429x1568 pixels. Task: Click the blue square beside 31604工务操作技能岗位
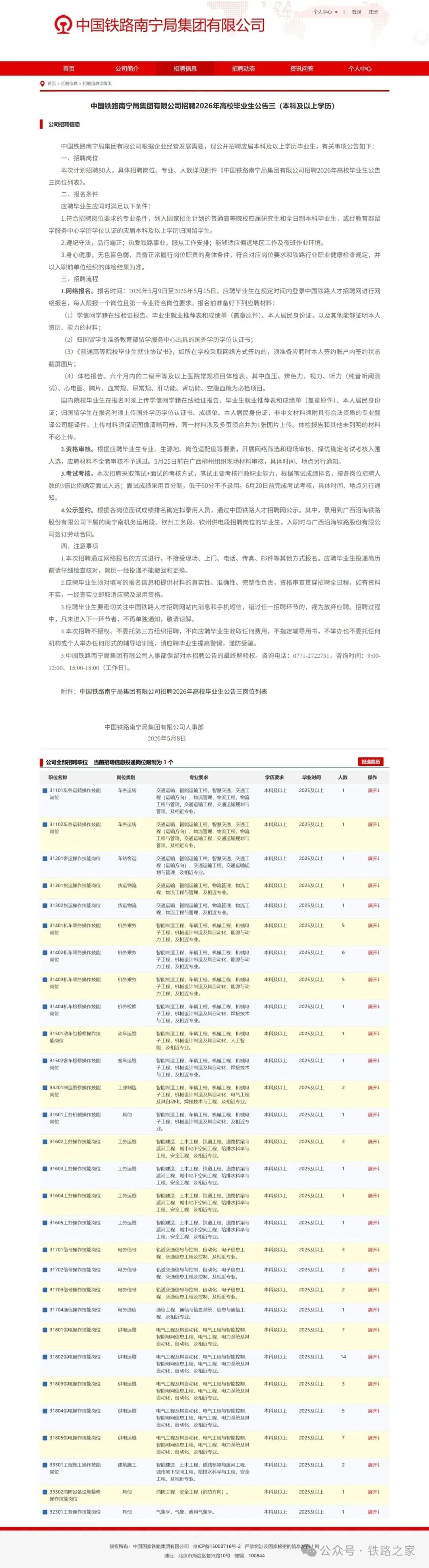click(44, 1196)
